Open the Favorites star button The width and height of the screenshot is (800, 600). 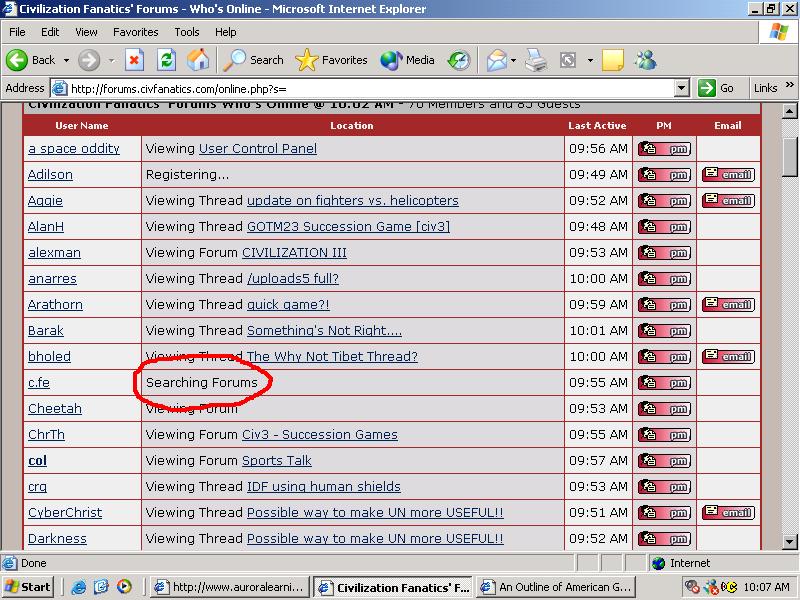point(331,60)
